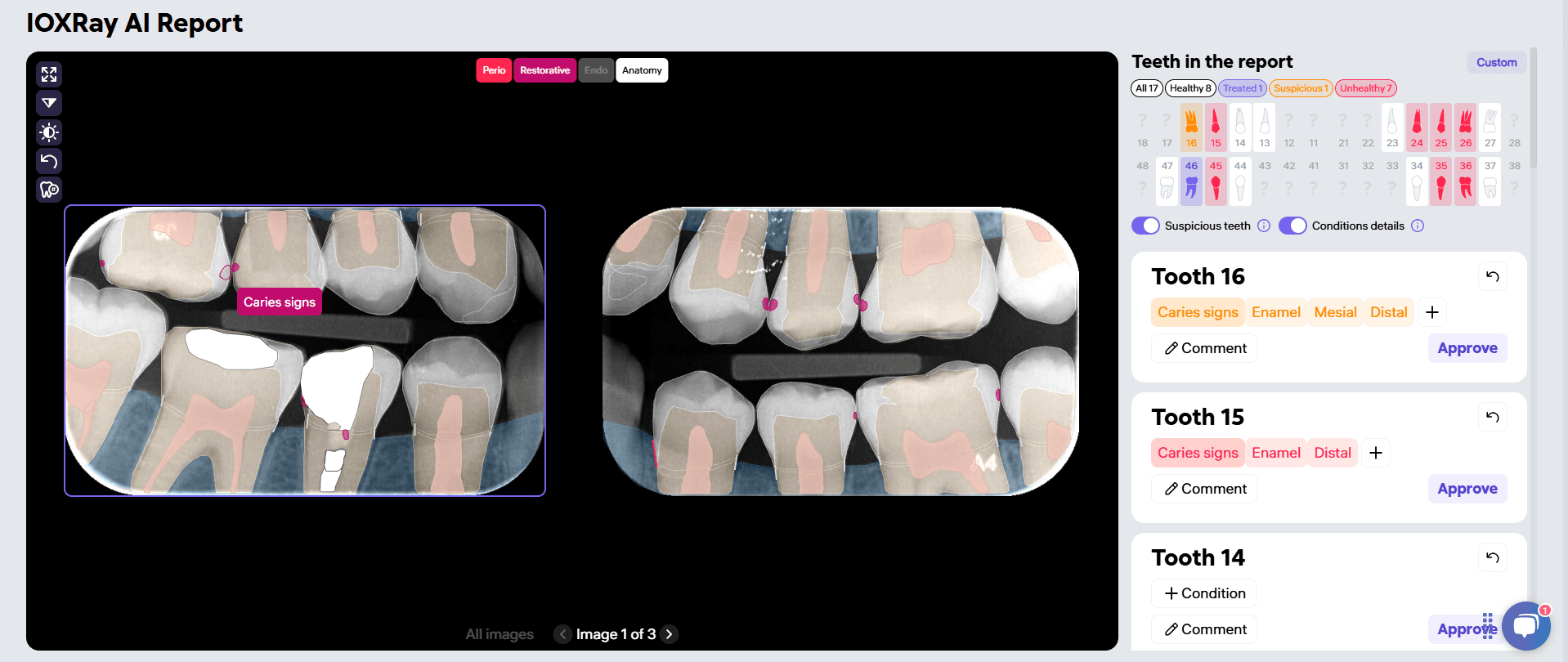Toggle the Perio overlay filter
This screenshot has height=662, width=1568.
point(494,70)
